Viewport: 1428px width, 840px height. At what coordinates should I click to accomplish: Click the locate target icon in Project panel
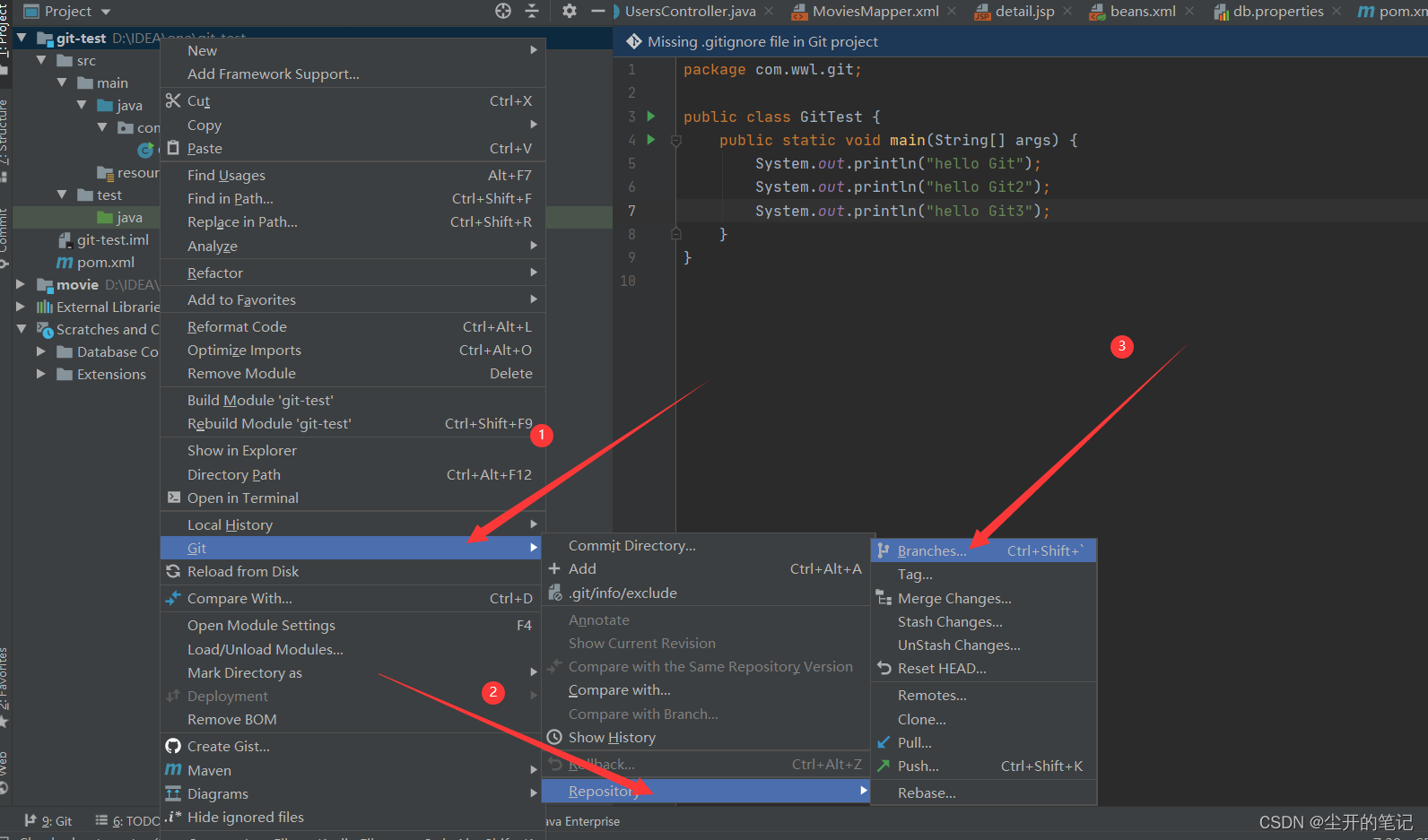503,11
